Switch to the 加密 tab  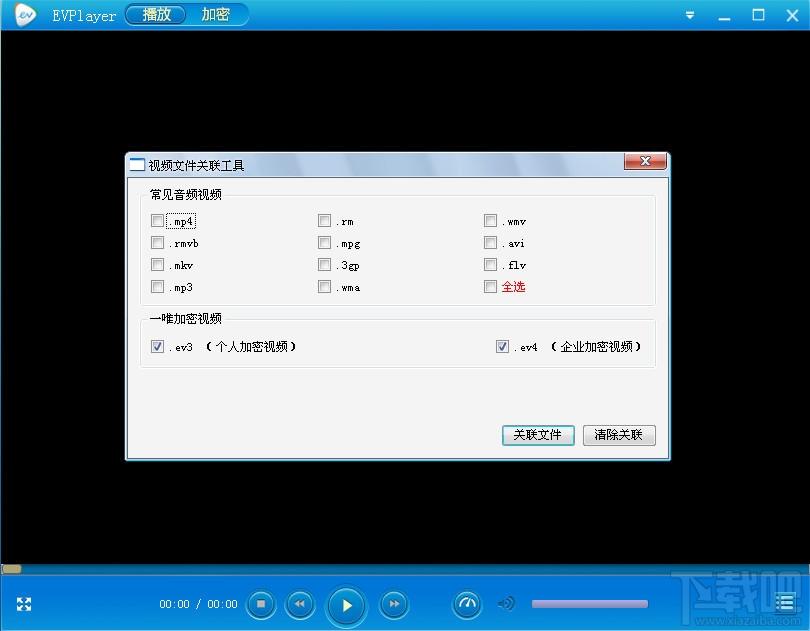tap(215, 15)
